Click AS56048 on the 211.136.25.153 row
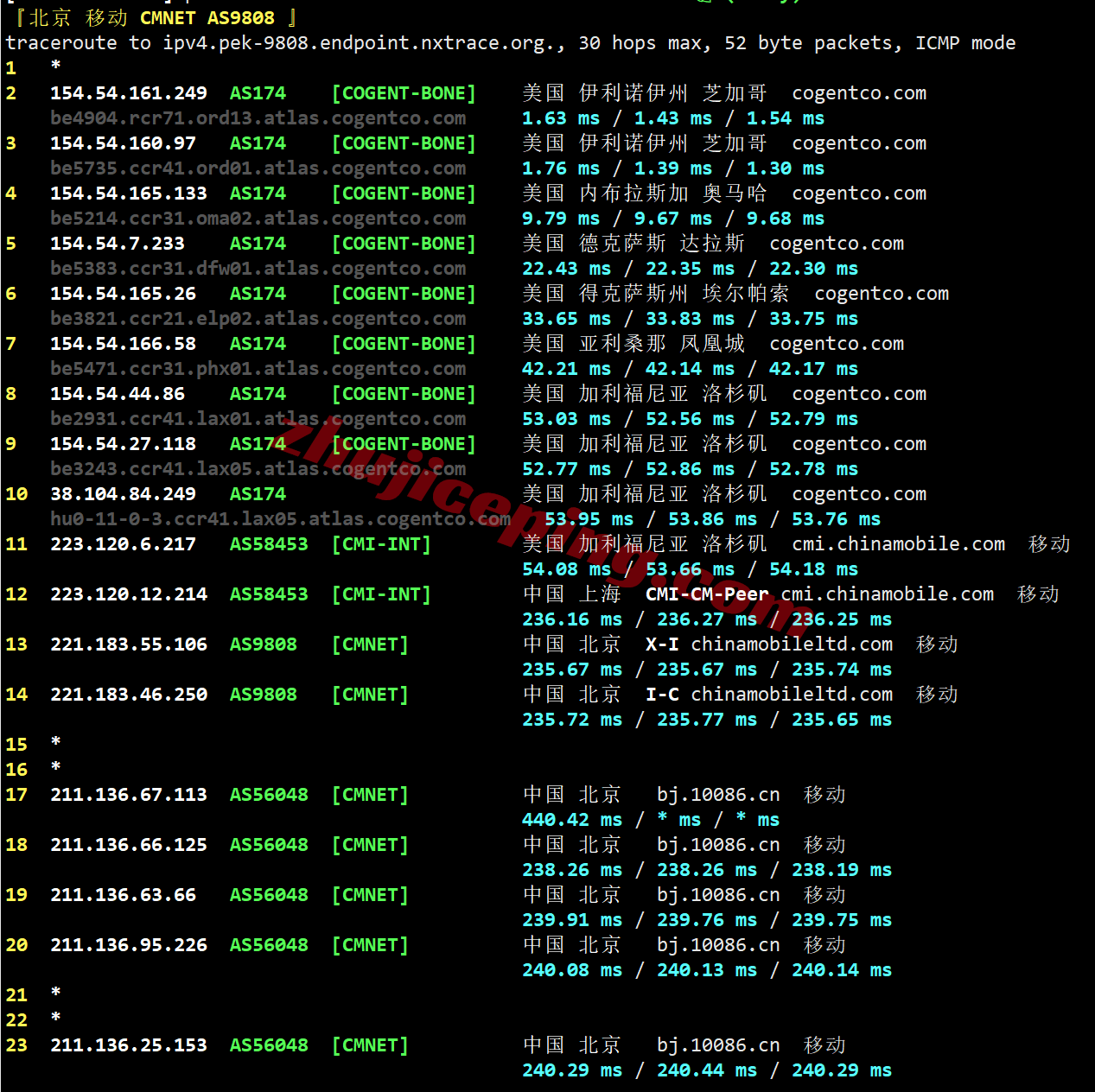The image size is (1095, 1092). tap(269, 1045)
